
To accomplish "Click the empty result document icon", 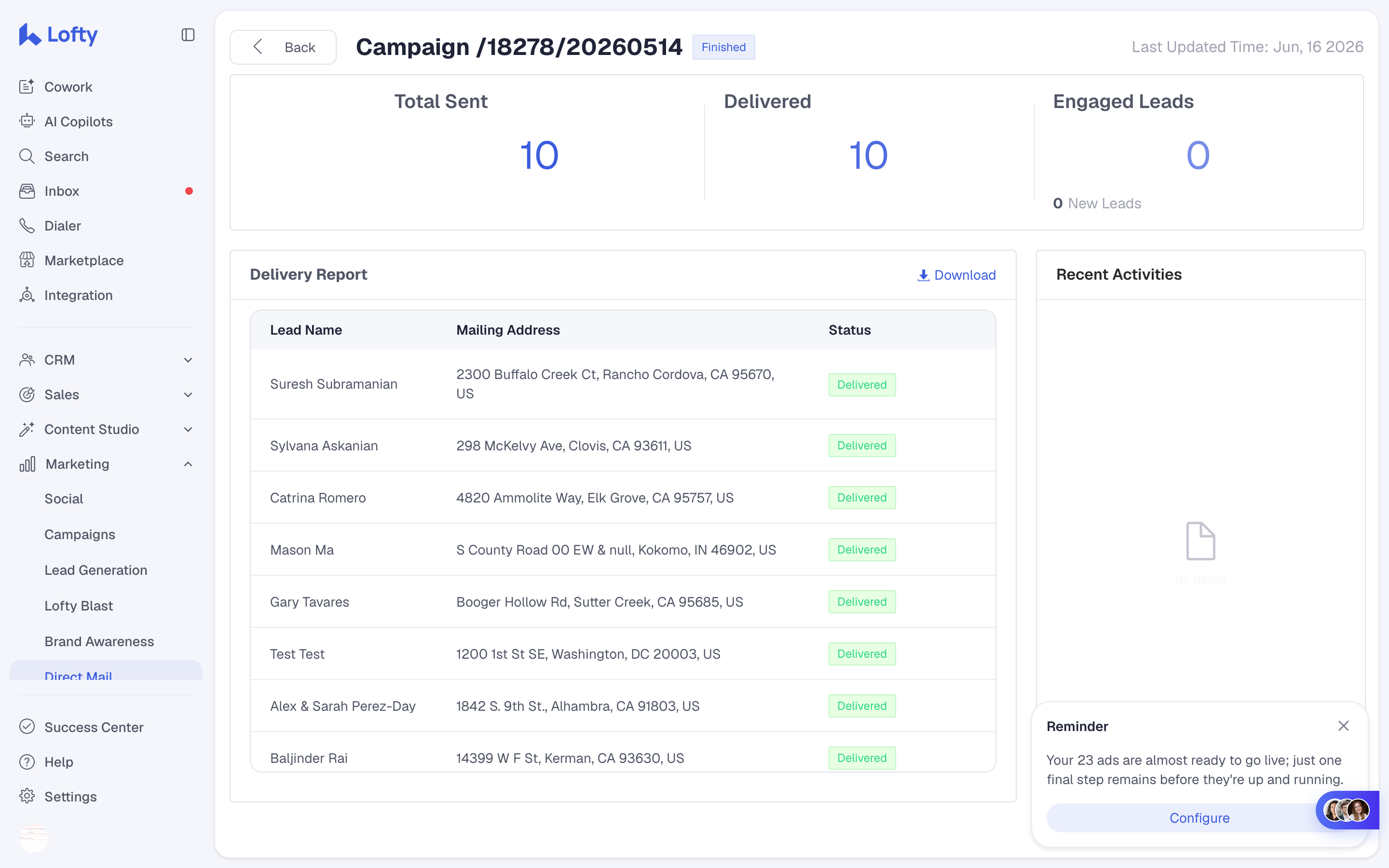I will click(1200, 541).
